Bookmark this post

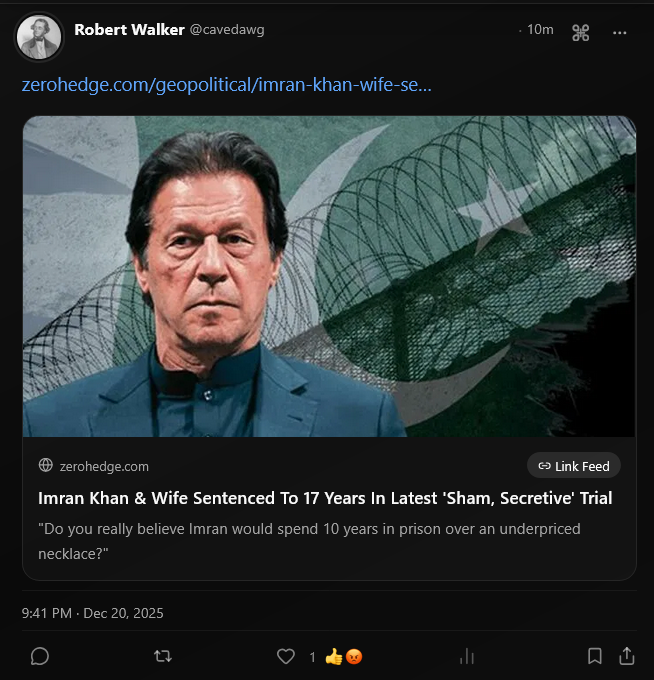tap(594, 656)
